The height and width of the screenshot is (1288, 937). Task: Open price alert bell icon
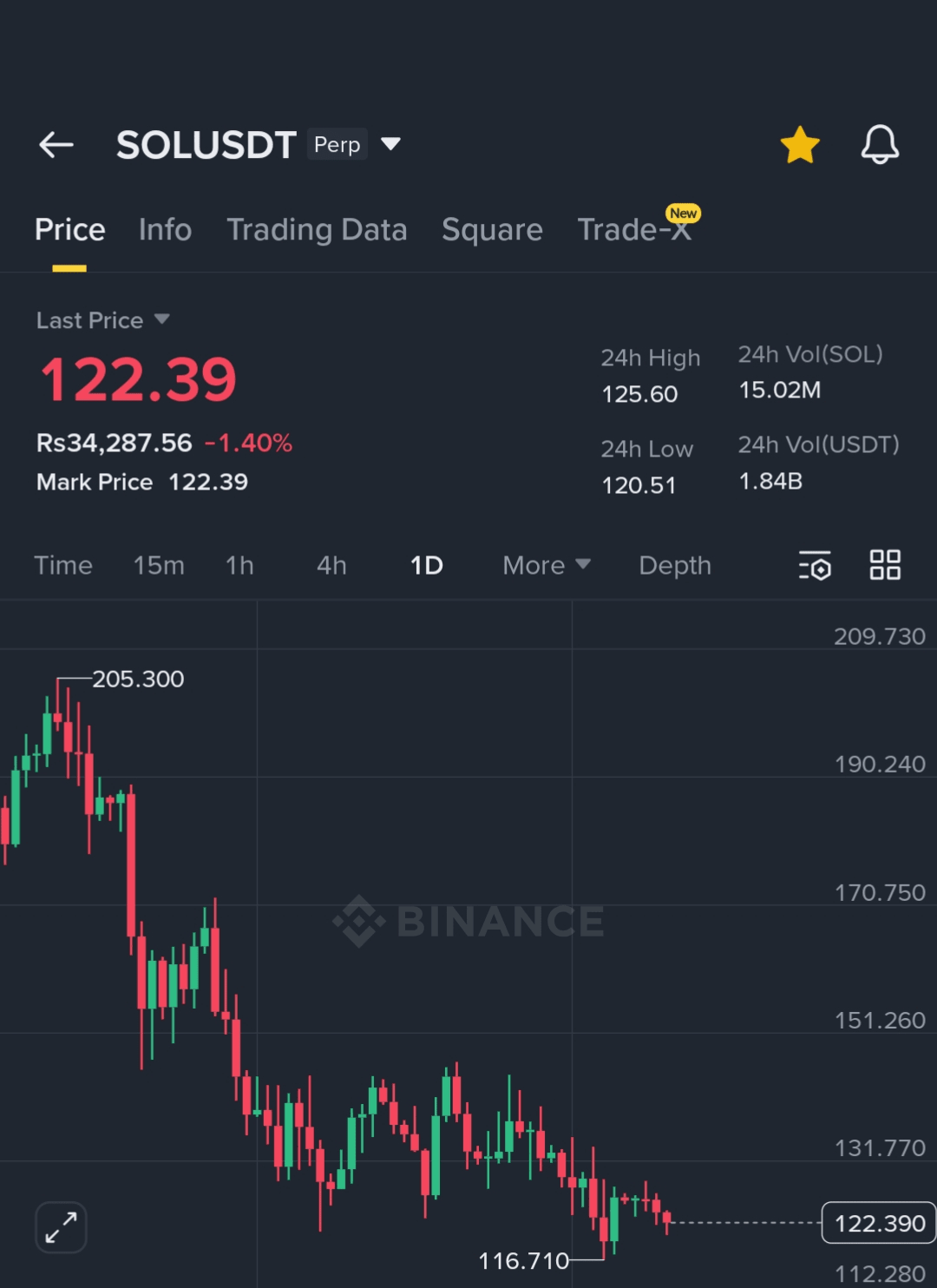(879, 144)
